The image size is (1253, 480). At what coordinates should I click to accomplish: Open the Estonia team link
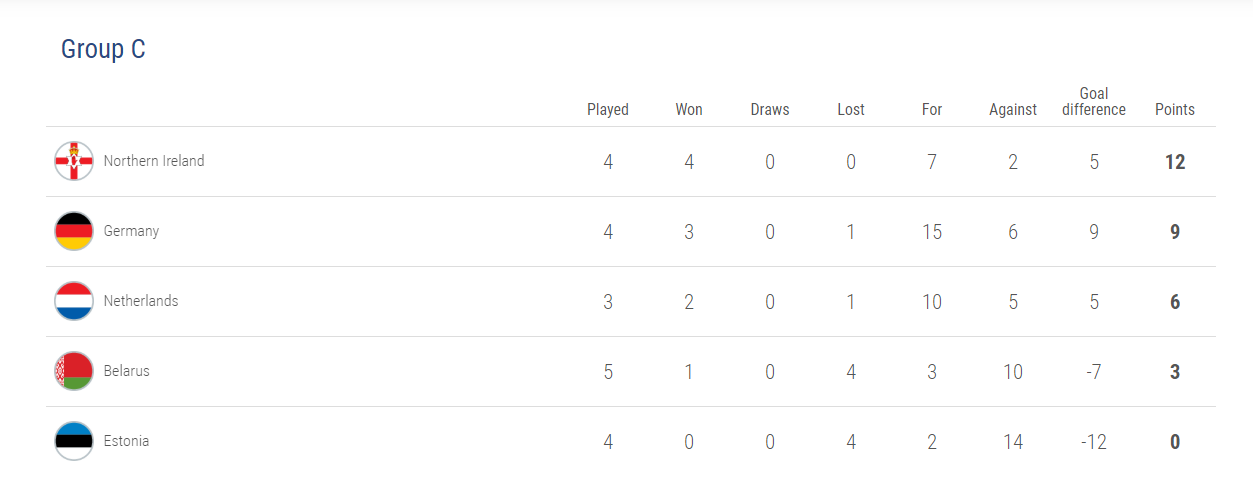point(126,441)
